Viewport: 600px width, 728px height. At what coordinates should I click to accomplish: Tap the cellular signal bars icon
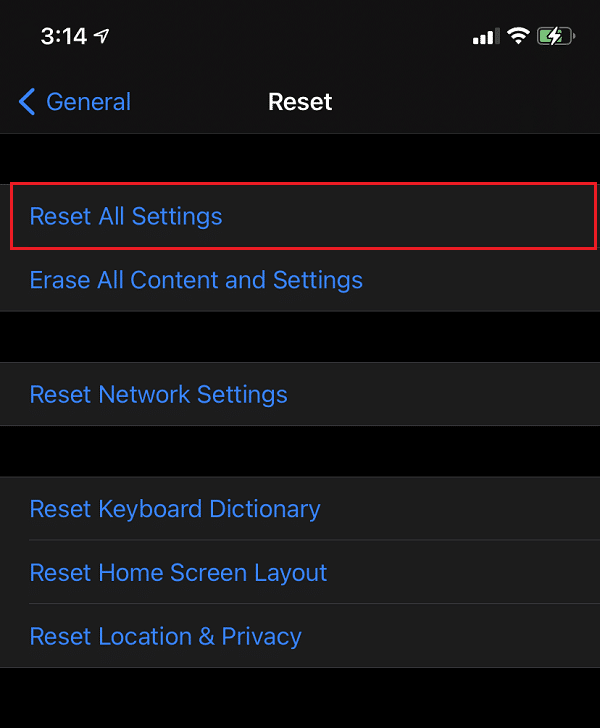coord(485,37)
